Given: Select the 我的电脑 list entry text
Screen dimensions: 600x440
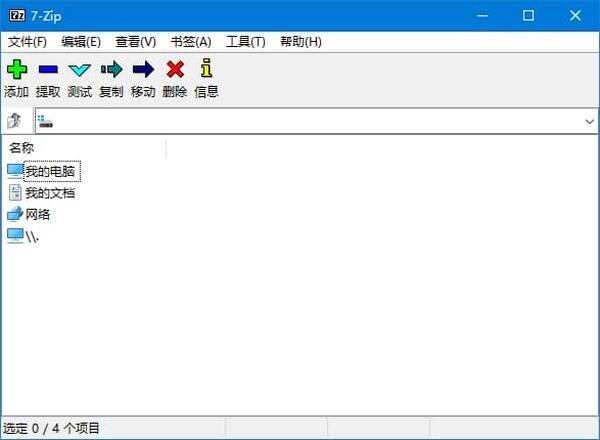Looking at the screenshot, I should (x=50, y=171).
